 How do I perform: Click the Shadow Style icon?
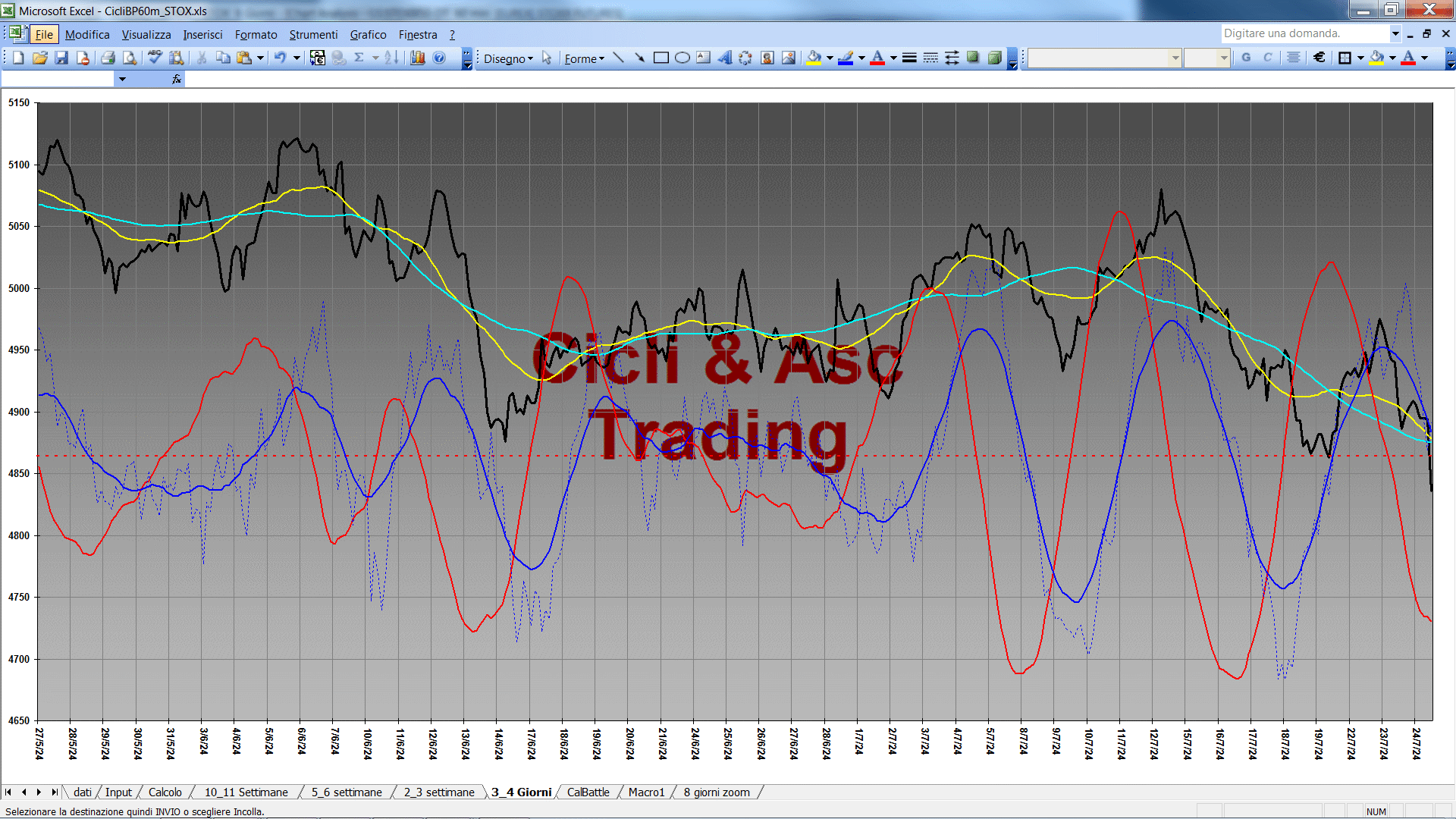click(973, 58)
